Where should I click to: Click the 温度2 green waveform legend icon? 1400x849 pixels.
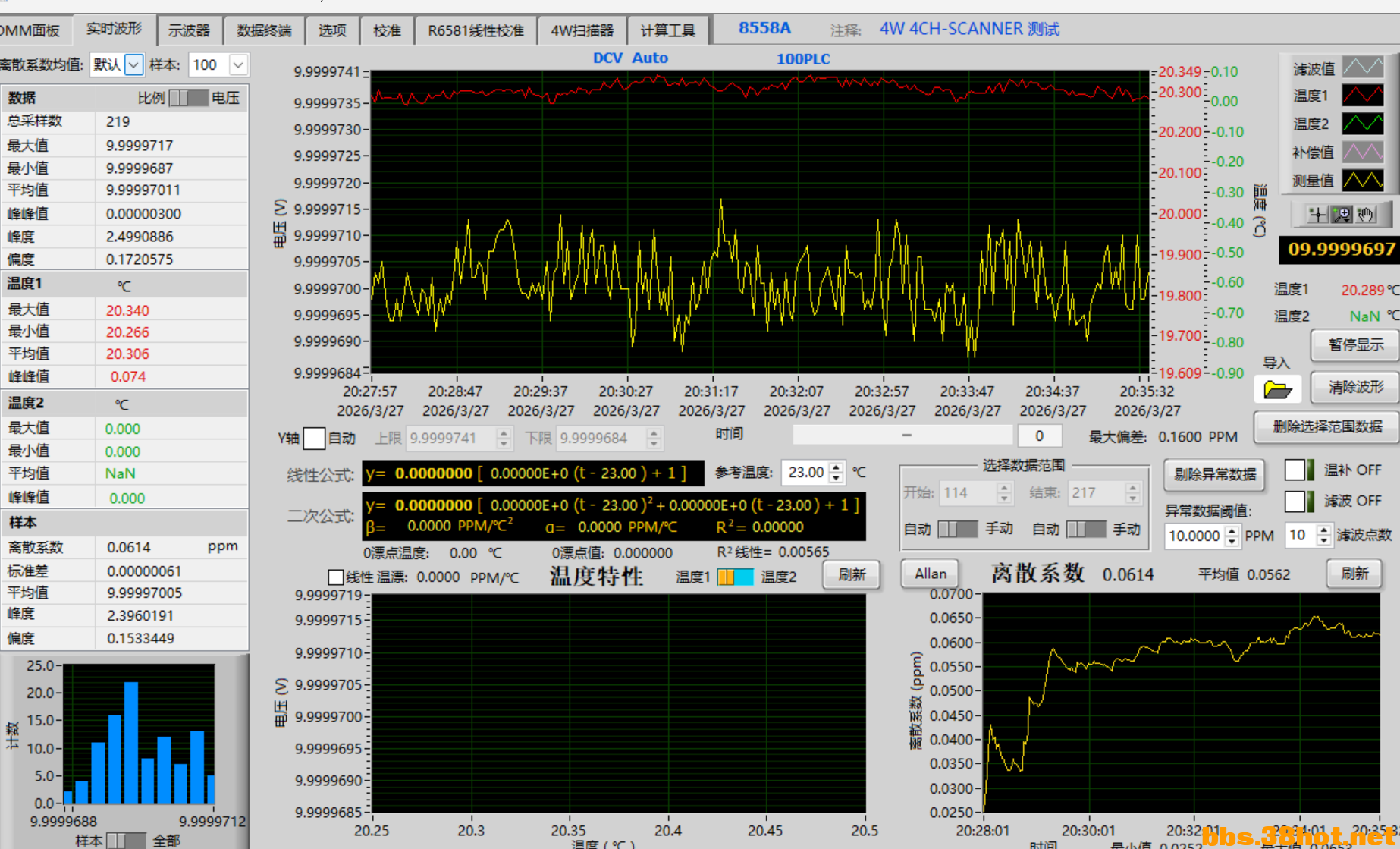(1362, 124)
